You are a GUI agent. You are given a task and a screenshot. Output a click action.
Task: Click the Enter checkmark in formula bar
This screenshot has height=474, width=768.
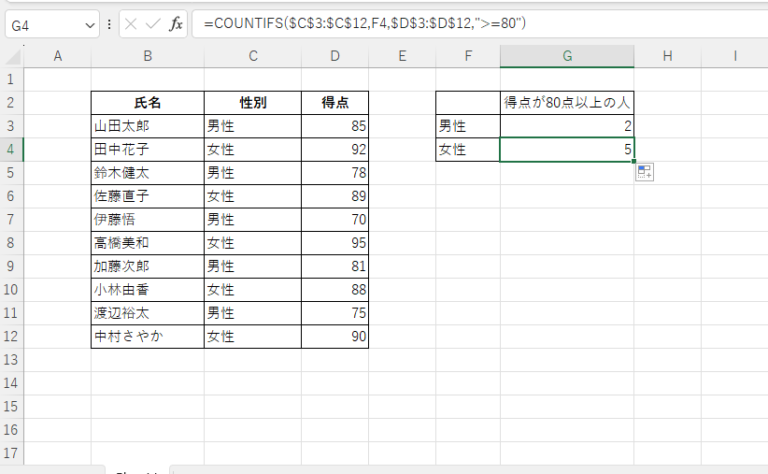(x=153, y=22)
